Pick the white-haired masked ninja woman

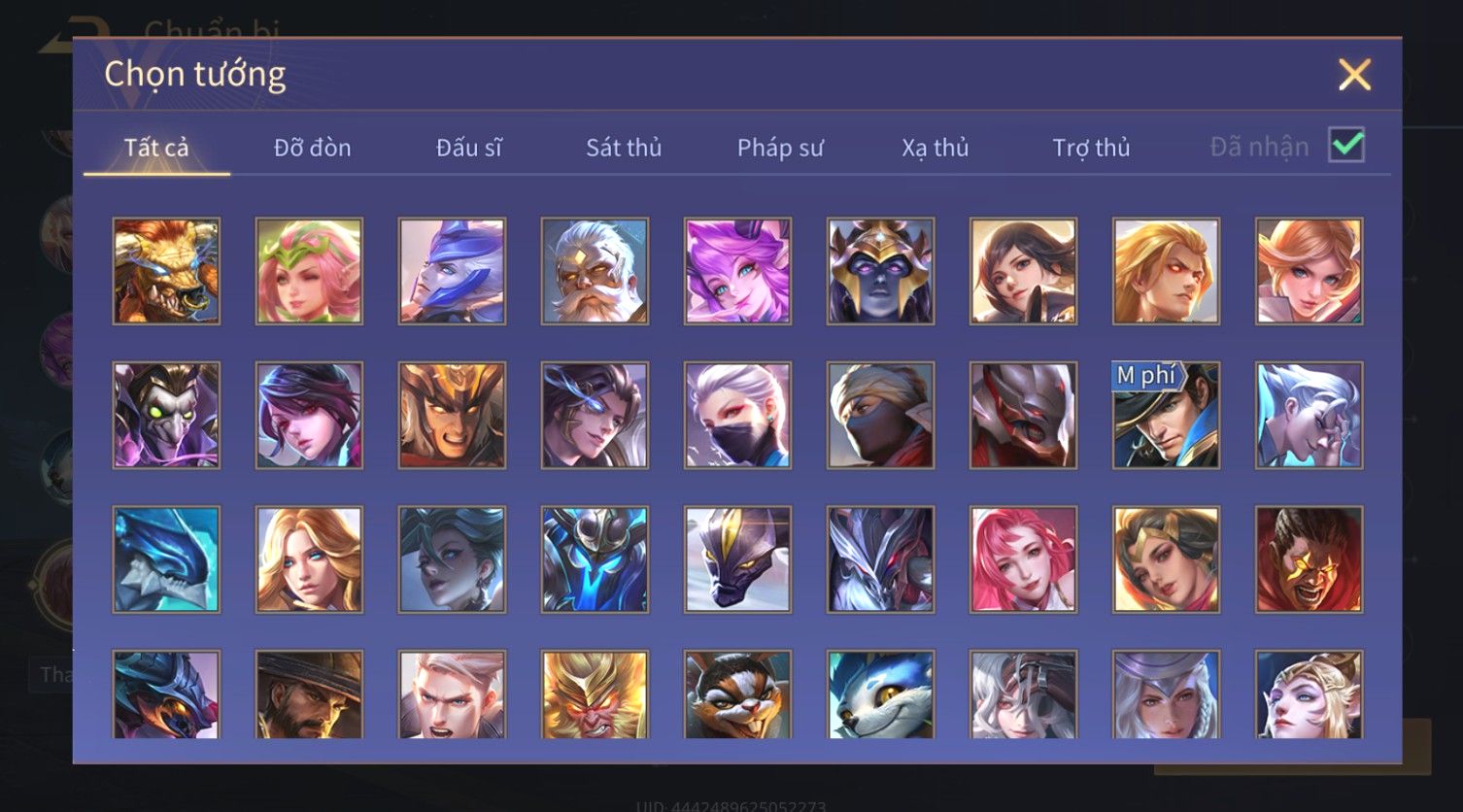point(737,416)
